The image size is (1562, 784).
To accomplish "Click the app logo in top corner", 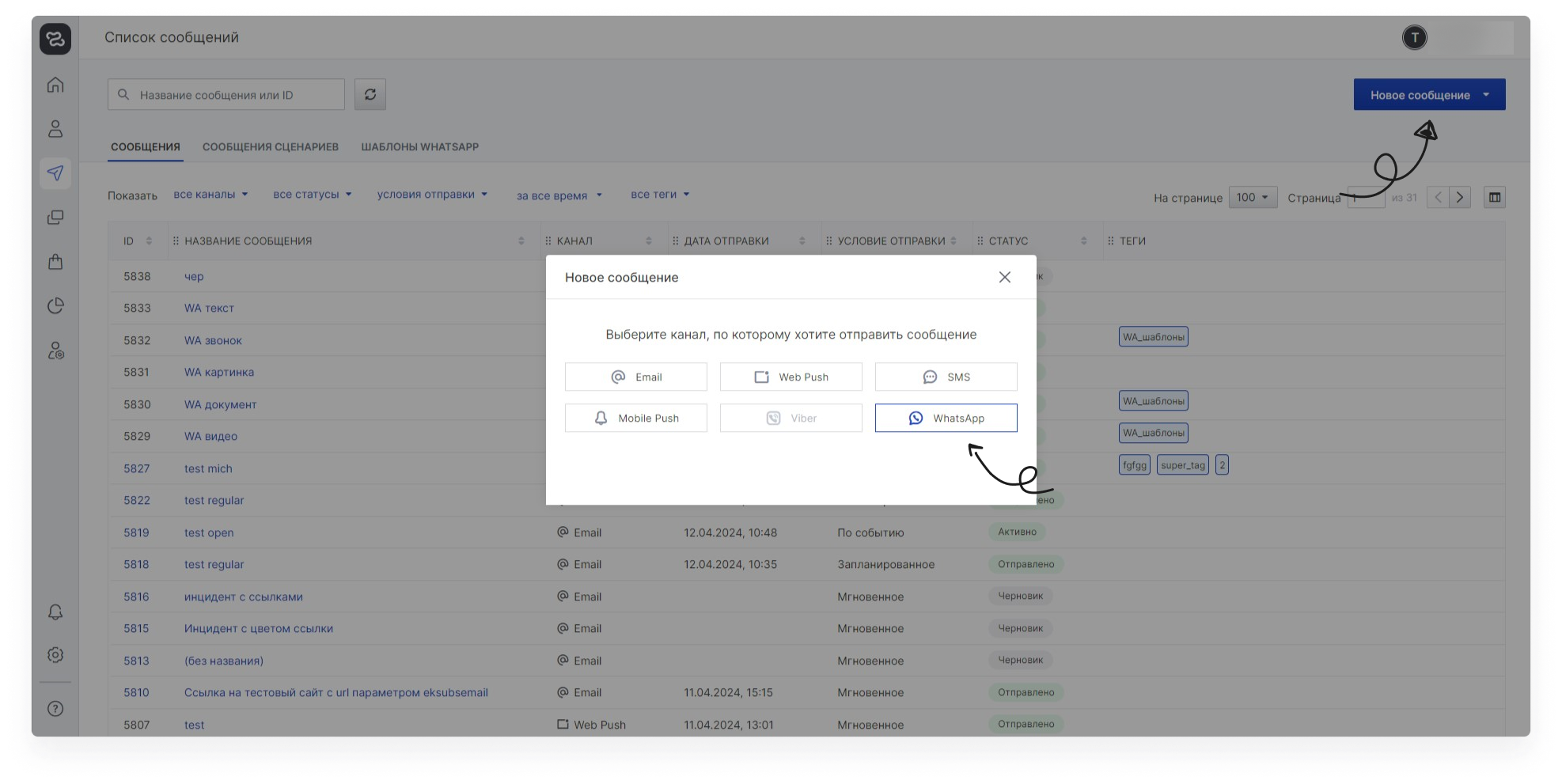I will pyautogui.click(x=55, y=39).
